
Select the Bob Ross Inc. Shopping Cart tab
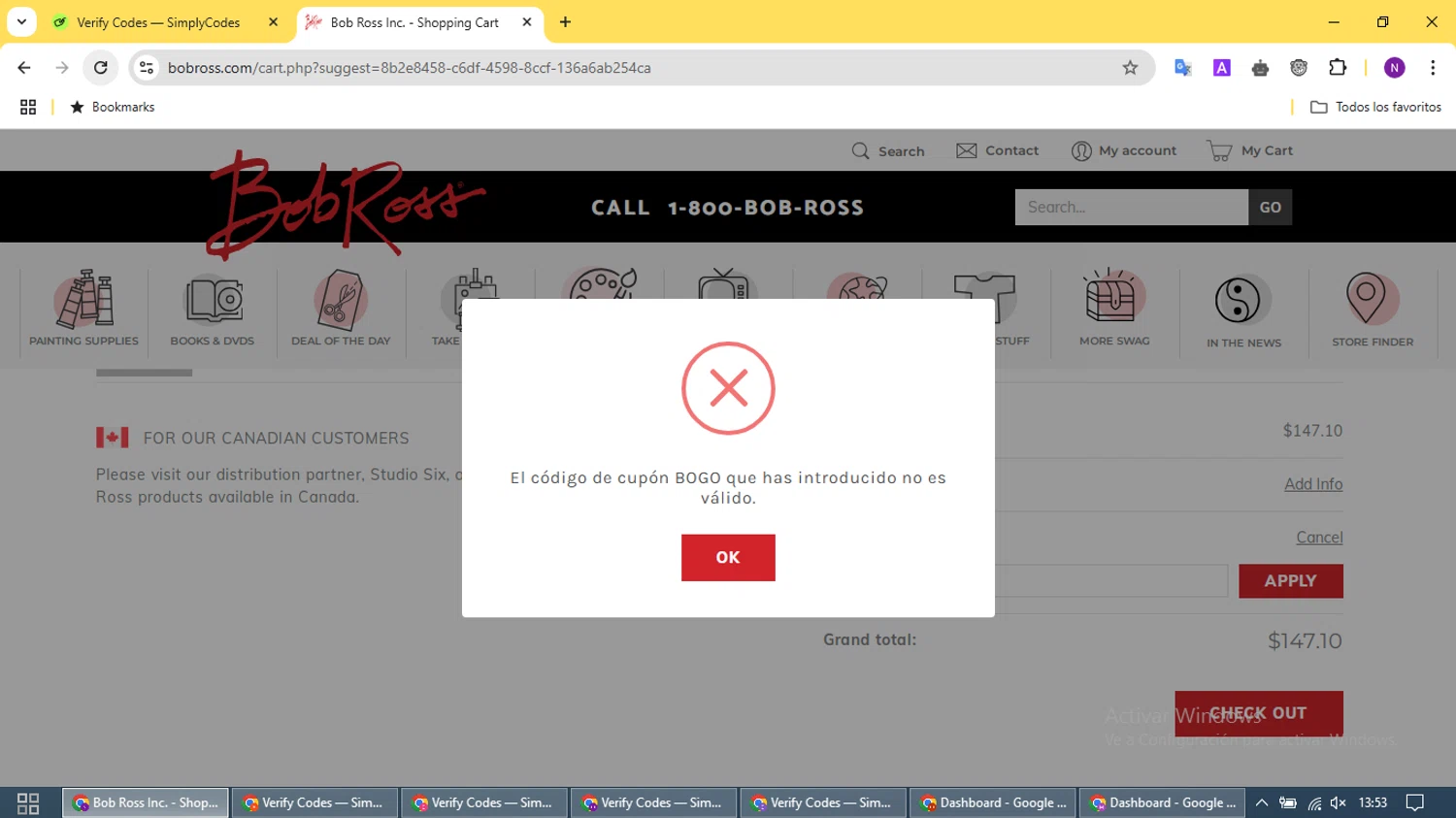[419, 22]
